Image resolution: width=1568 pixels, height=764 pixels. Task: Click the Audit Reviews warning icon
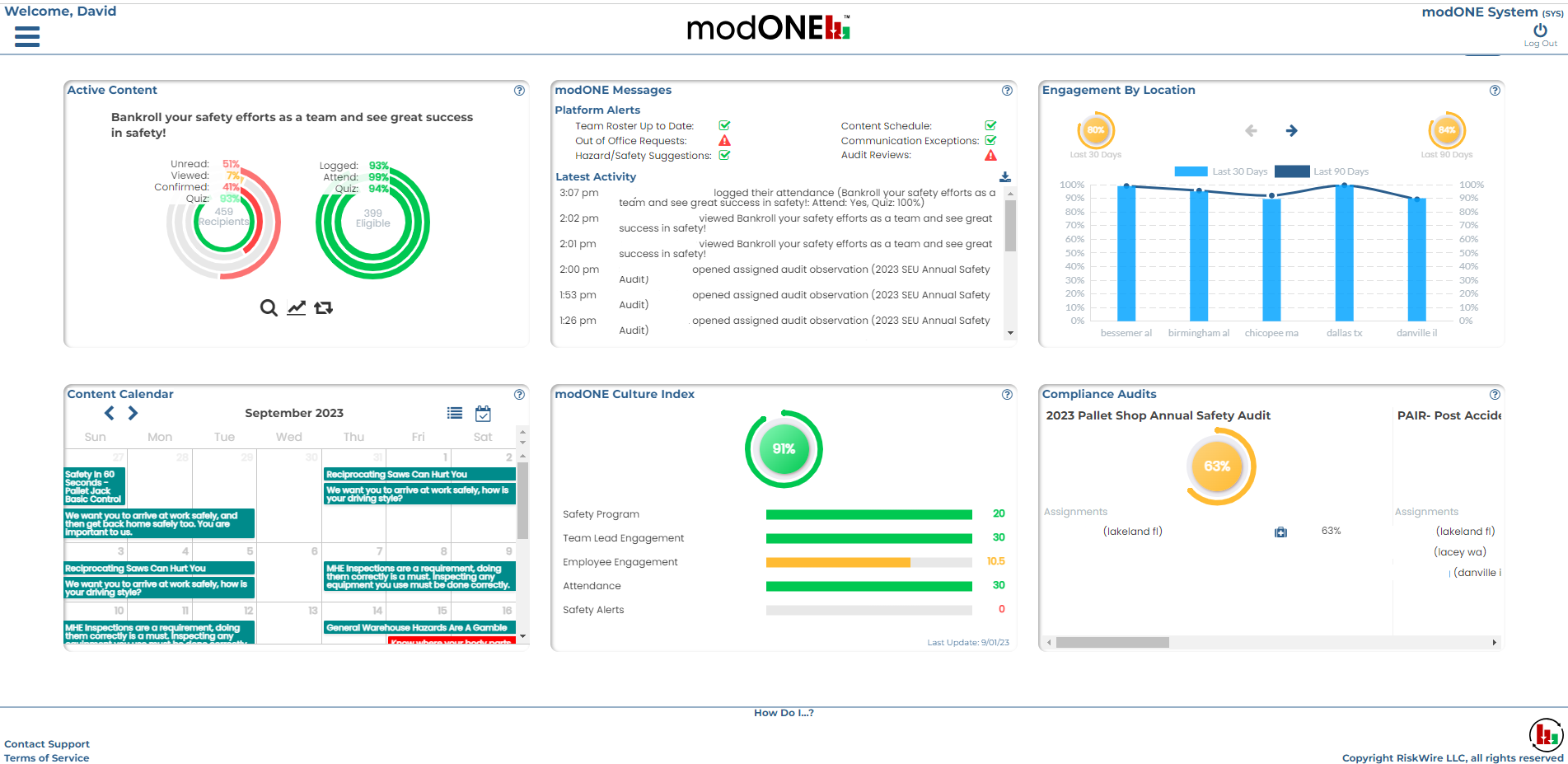coord(990,155)
